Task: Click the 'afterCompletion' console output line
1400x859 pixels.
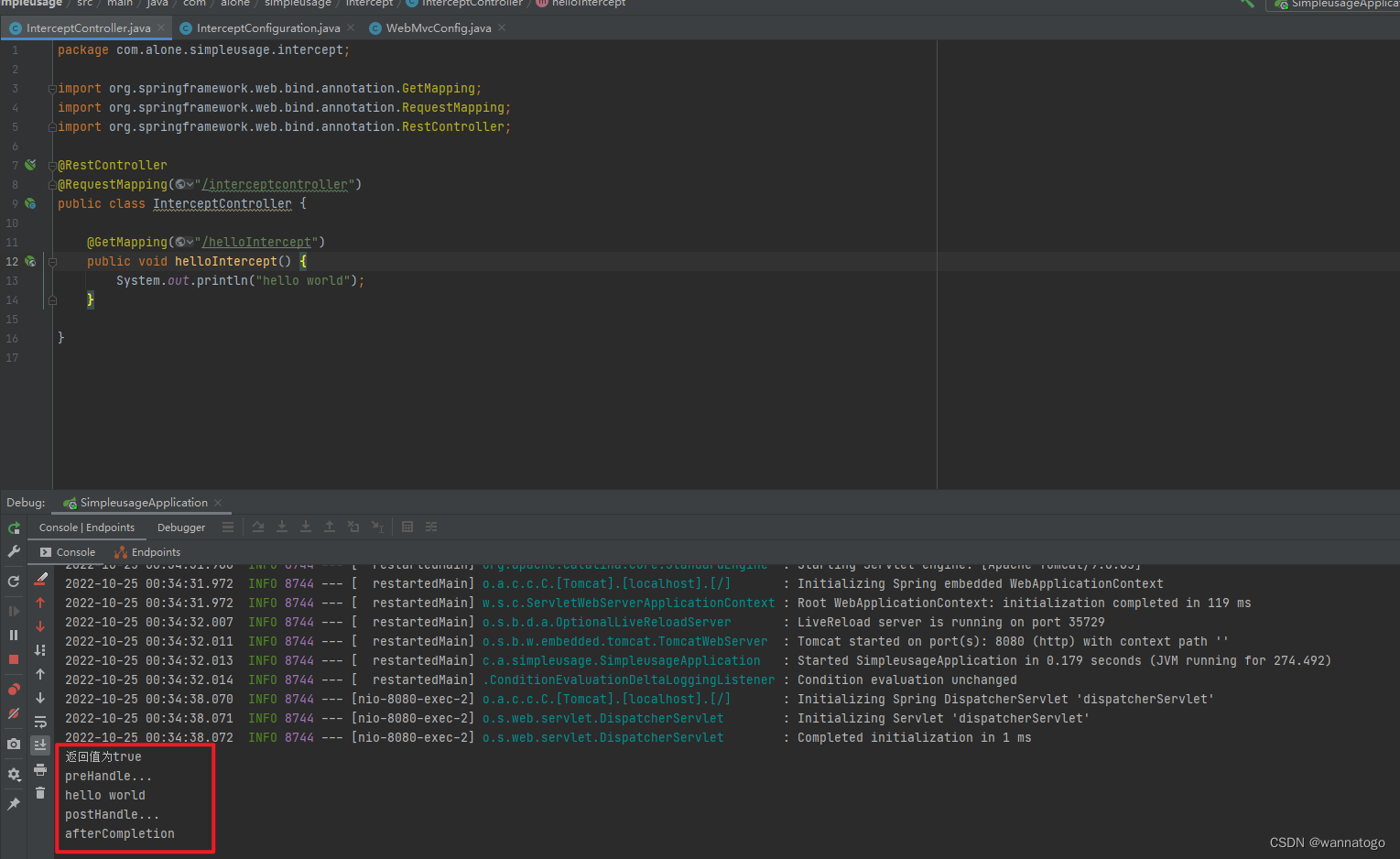Action: (120, 833)
